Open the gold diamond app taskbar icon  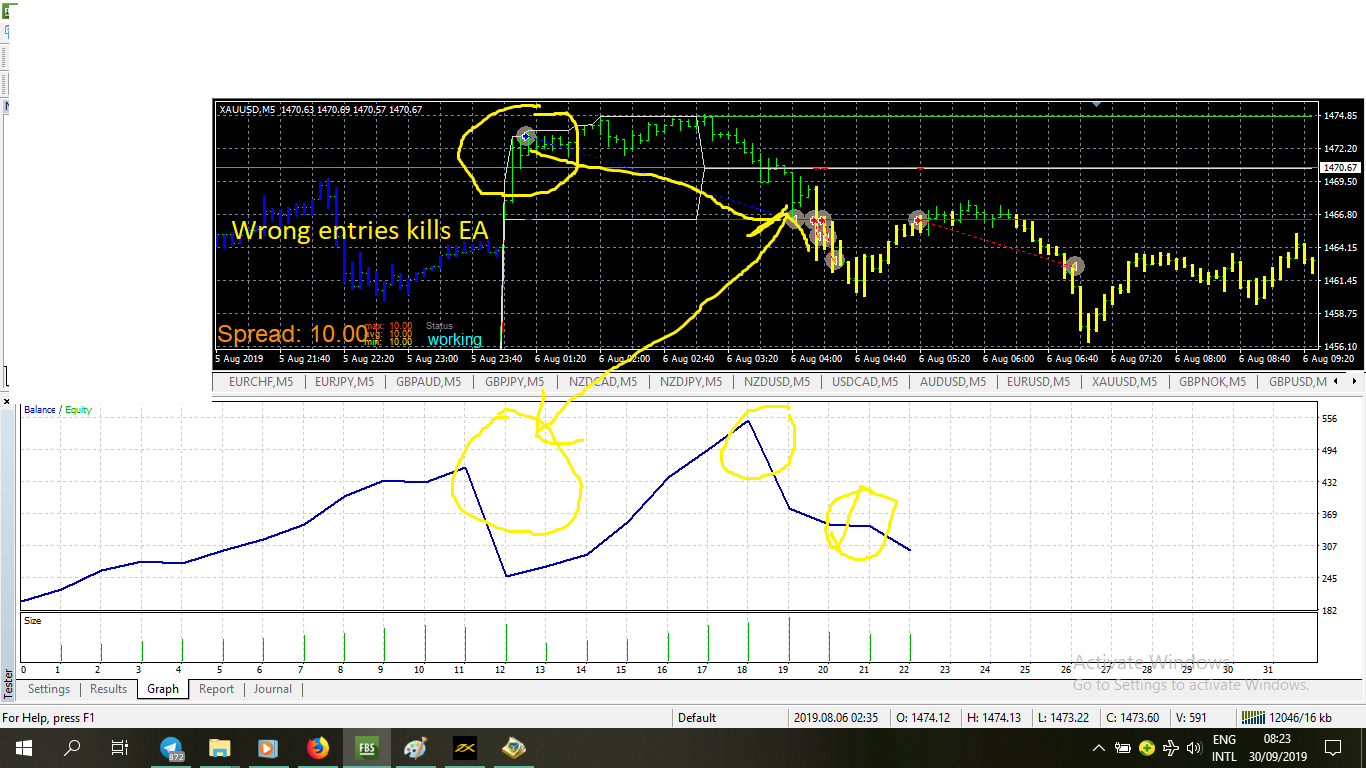pos(514,748)
